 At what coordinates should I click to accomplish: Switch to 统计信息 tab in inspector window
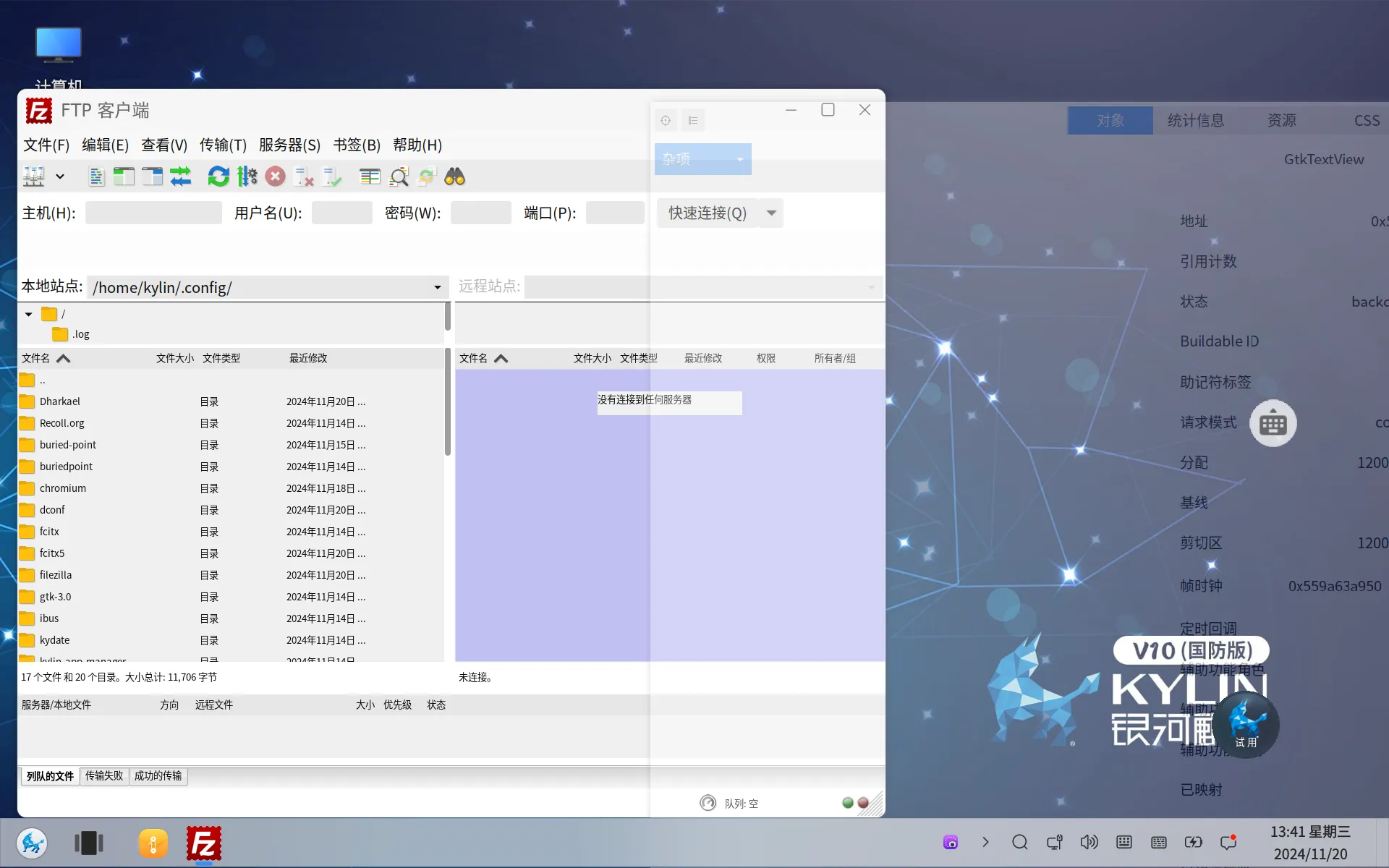pos(1196,120)
